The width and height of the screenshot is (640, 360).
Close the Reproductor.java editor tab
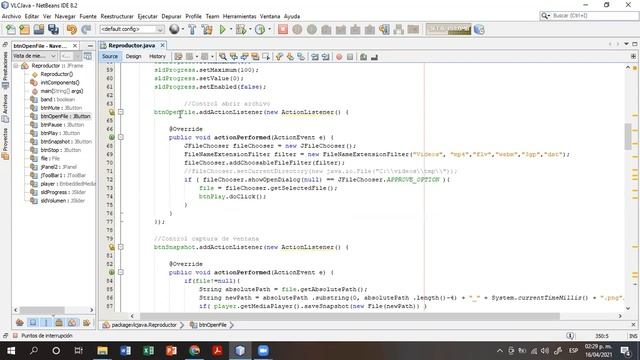click(x=162, y=45)
